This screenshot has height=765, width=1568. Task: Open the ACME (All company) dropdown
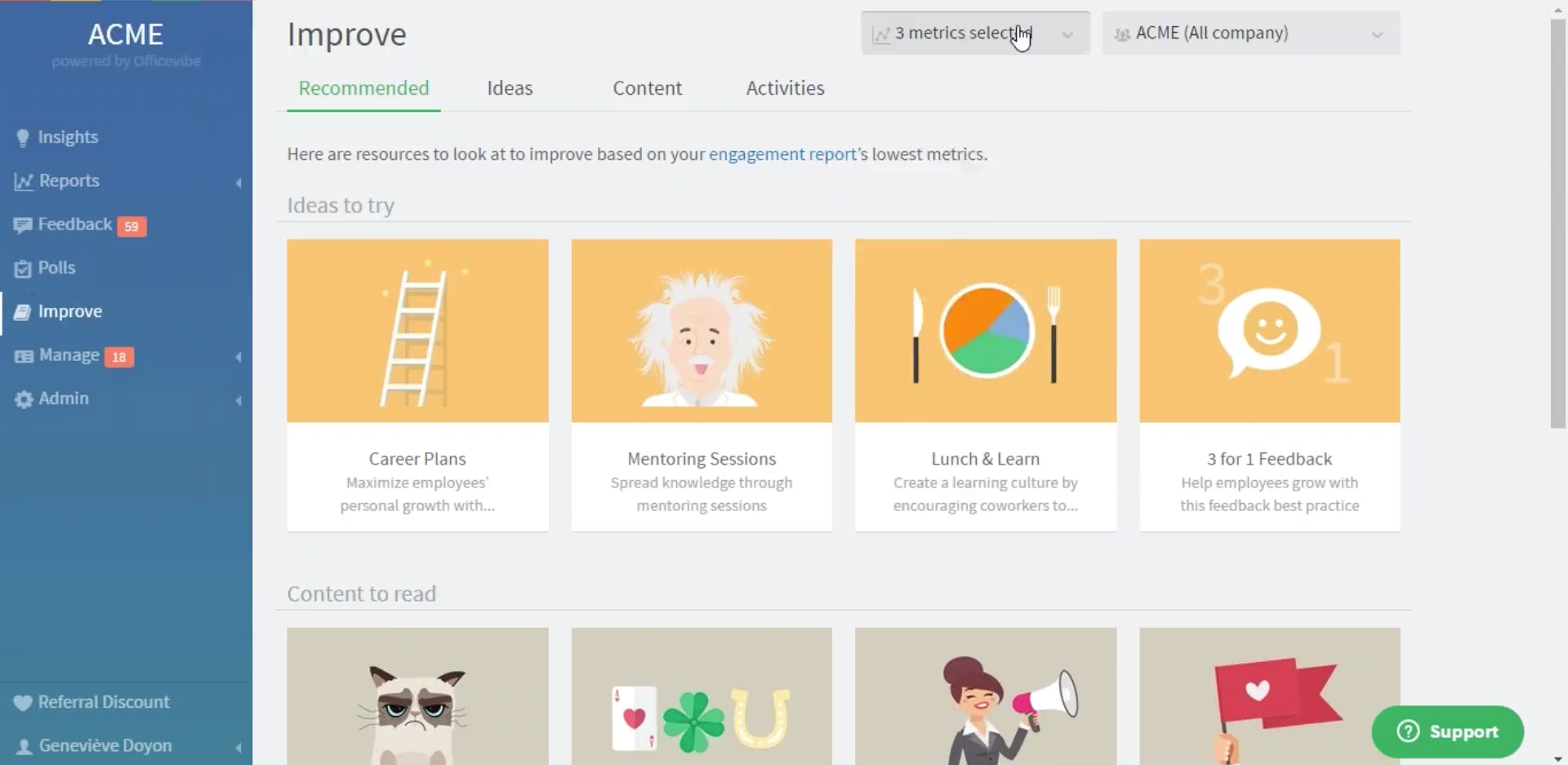1249,33
